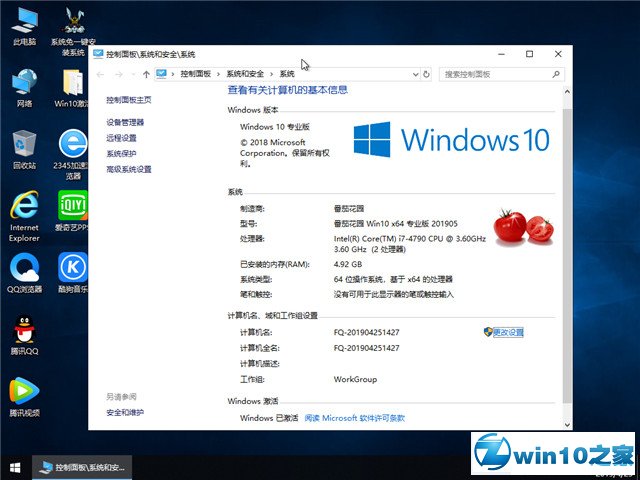
Task: Open the 此电脑 desktop icon
Action: pyautogui.click(x=24, y=25)
